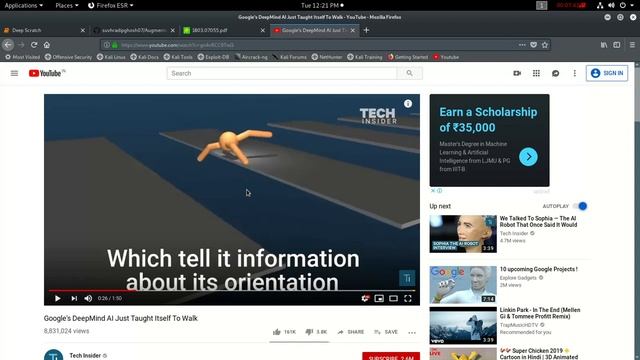The image size is (640, 360).
Task: Toggle the Autoplay switch
Action: click(580, 206)
